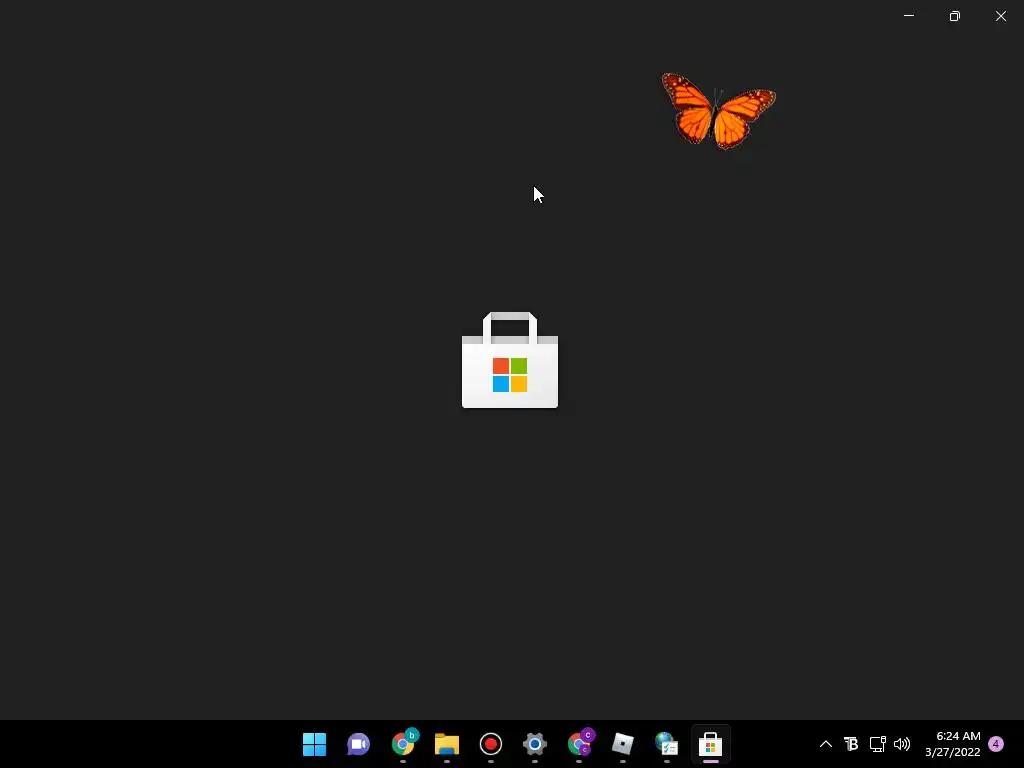The image size is (1024, 768).
Task: Open the network status tray icon
Action: coord(877,744)
